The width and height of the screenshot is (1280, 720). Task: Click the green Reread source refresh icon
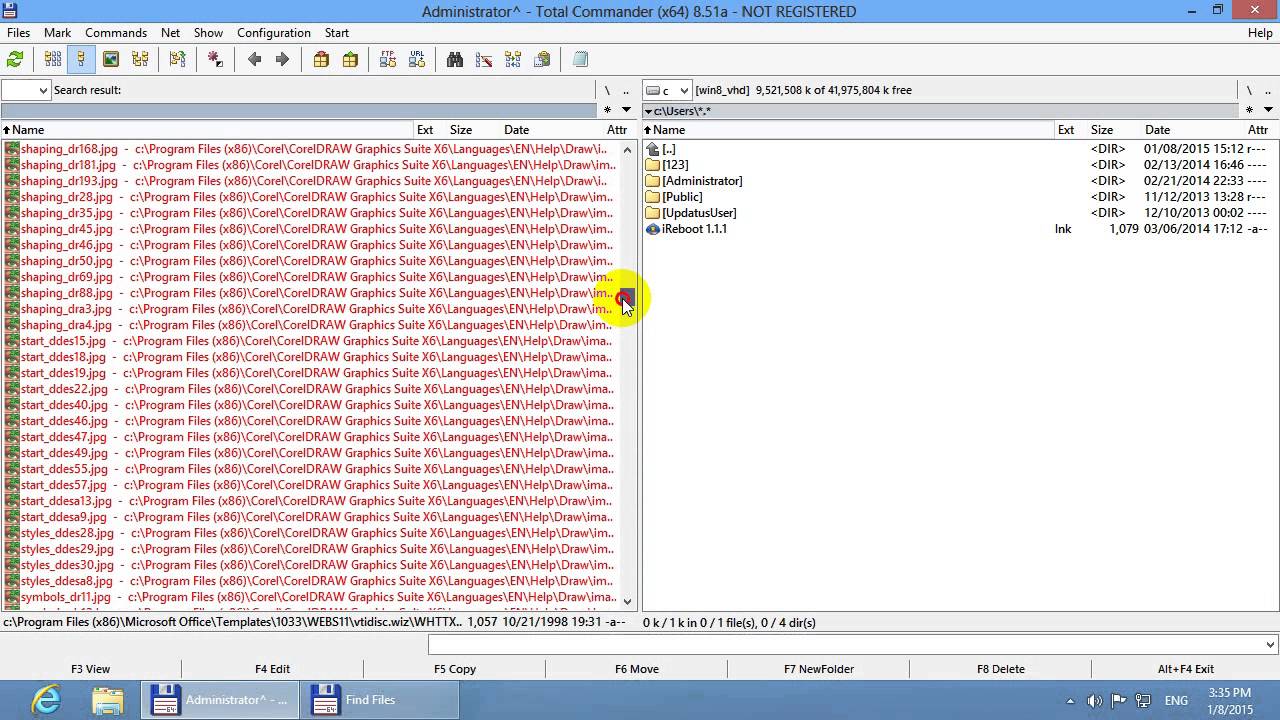click(x=15, y=59)
